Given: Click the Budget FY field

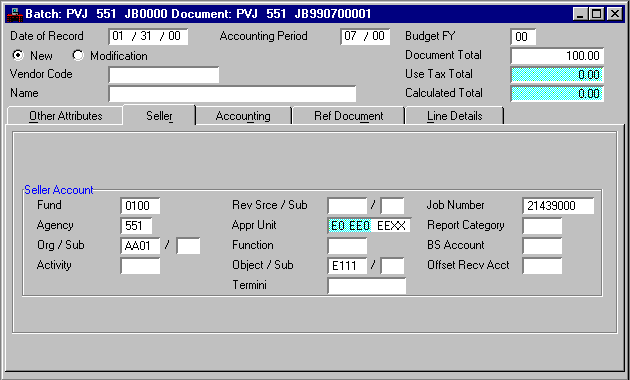Looking at the screenshot, I should (x=523, y=37).
